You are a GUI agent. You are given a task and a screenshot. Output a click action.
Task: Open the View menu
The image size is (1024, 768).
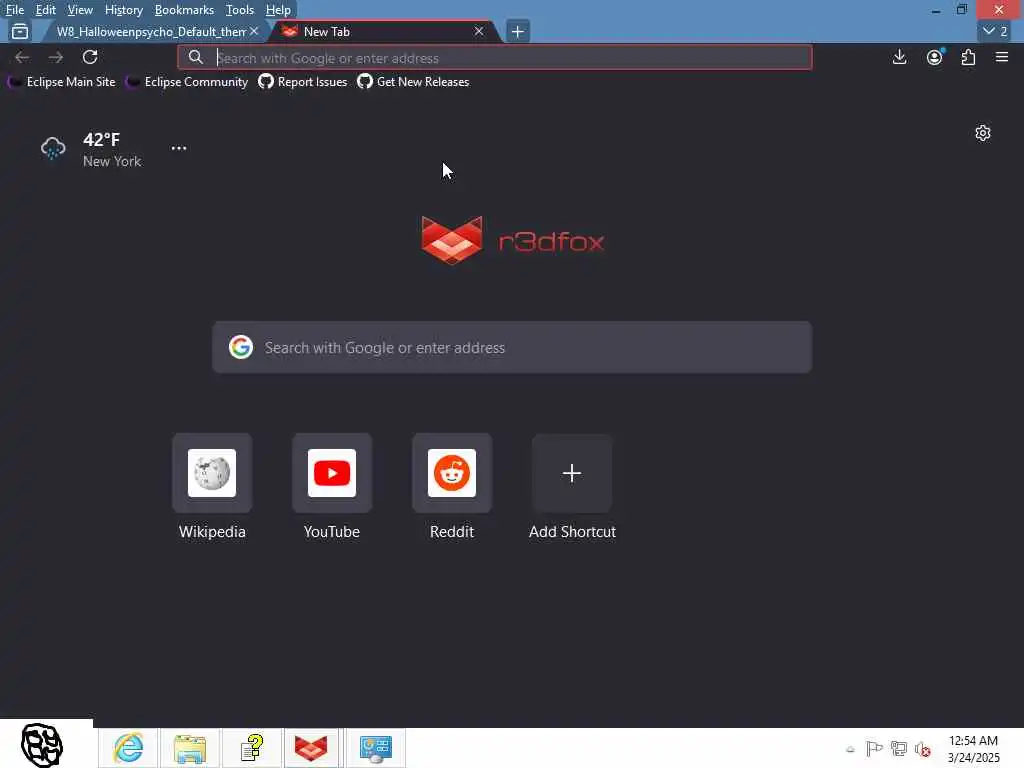[x=80, y=10]
